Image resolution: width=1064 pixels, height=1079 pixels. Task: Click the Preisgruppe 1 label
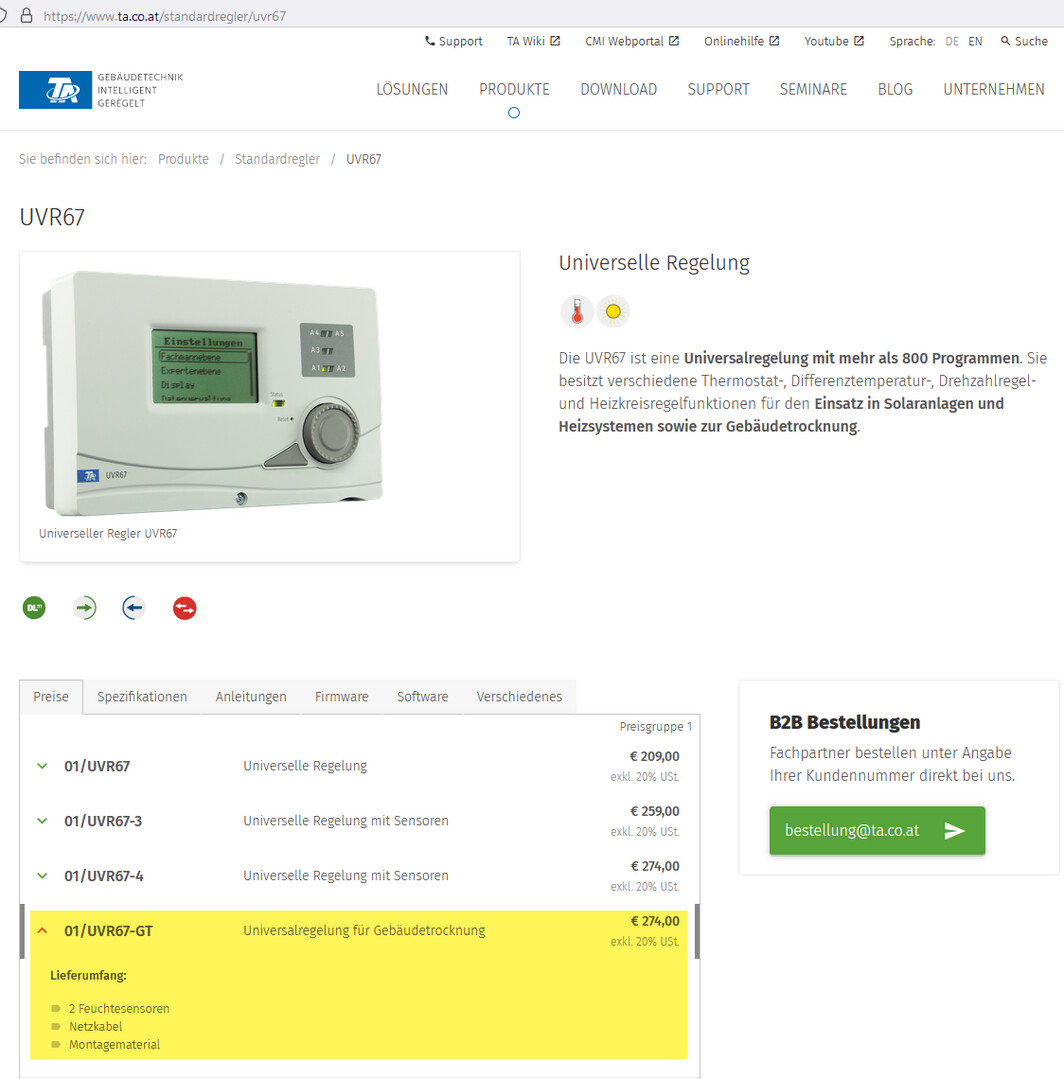[655, 727]
